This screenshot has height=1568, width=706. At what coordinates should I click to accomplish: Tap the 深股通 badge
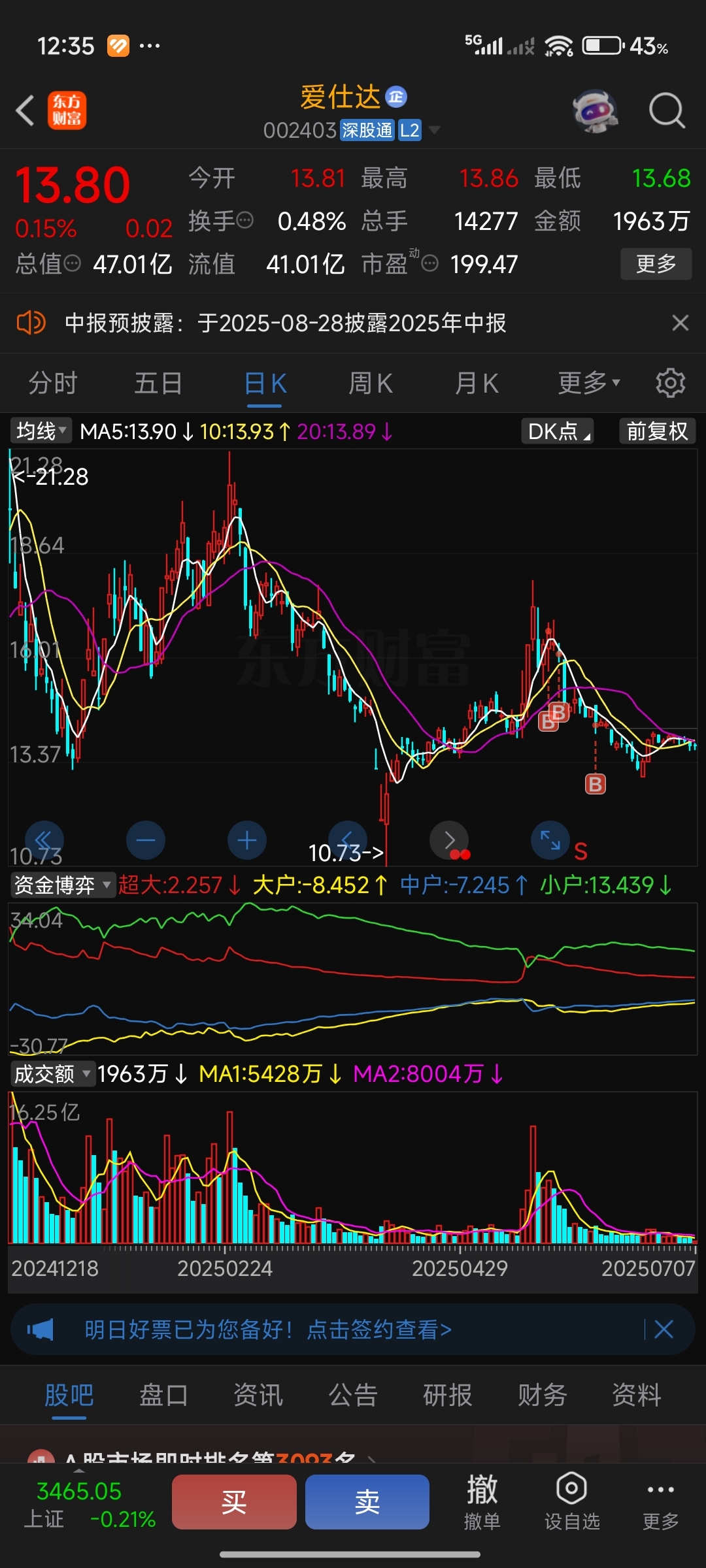click(x=367, y=130)
